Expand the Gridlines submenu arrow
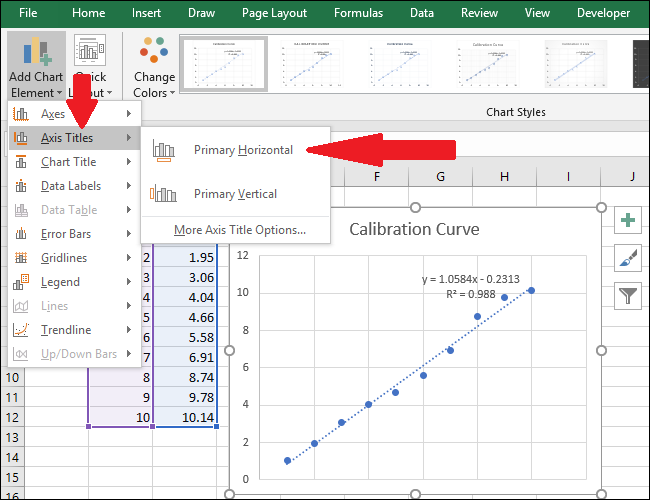Image resolution: width=650 pixels, height=500 pixels. [129, 258]
